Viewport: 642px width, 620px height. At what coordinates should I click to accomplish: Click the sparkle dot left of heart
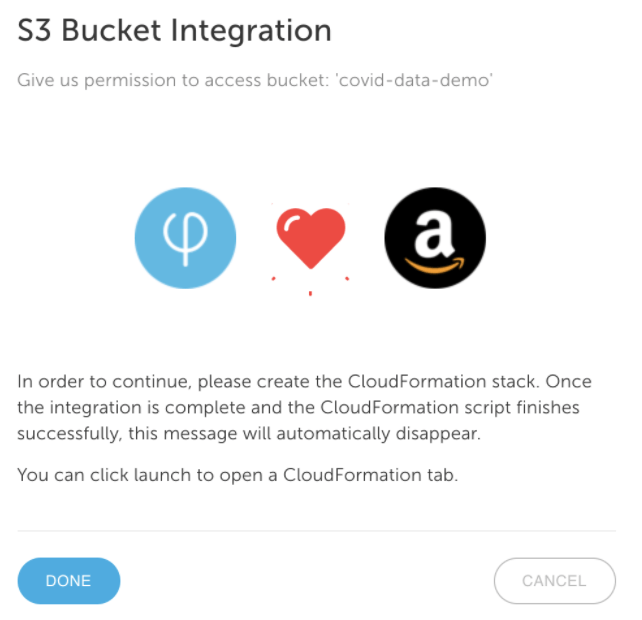coord(274,279)
